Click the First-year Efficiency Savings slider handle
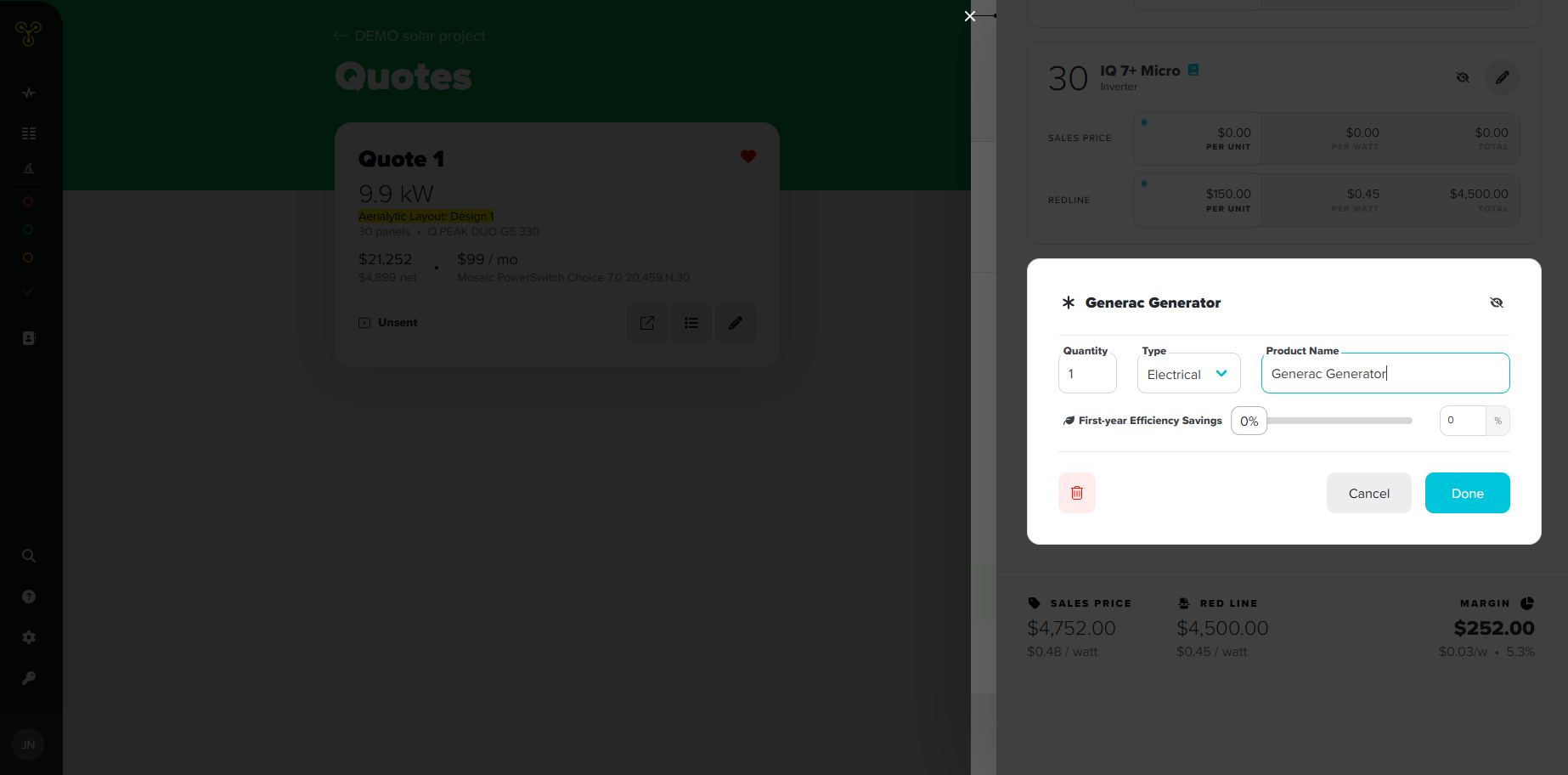Image resolution: width=1568 pixels, height=775 pixels. point(1249,421)
